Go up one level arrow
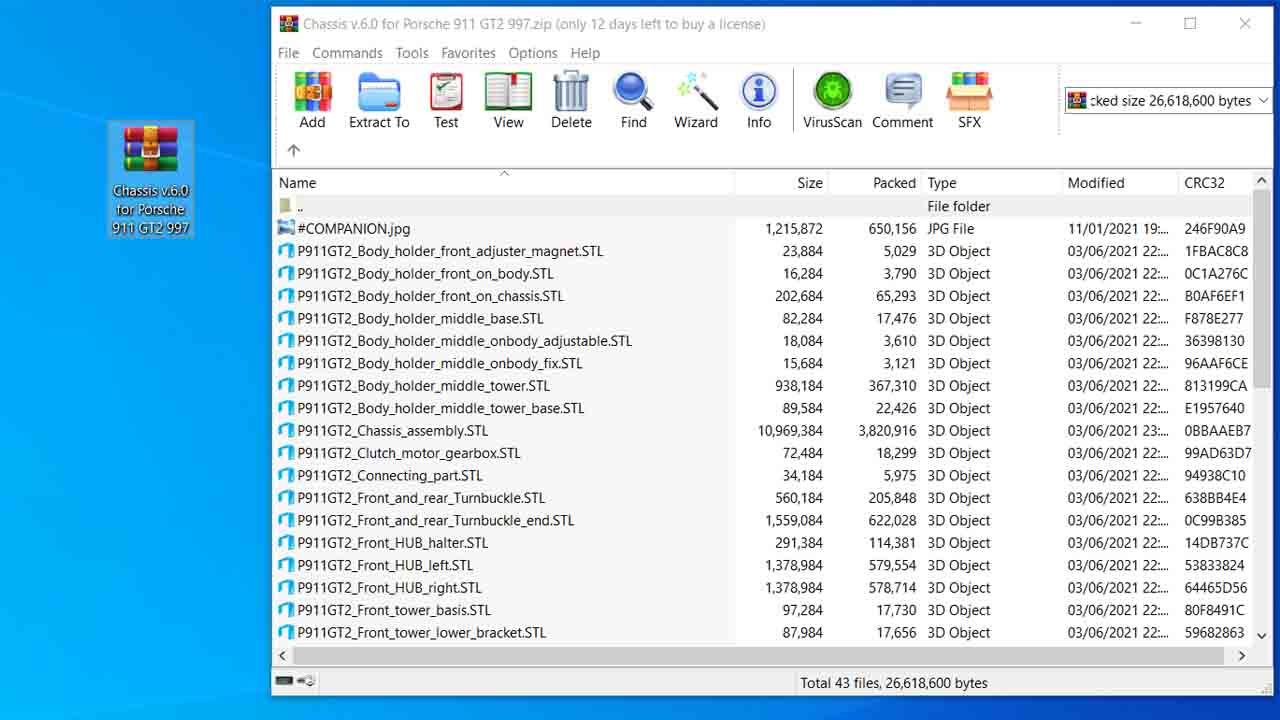The height and width of the screenshot is (720, 1280). click(x=293, y=151)
